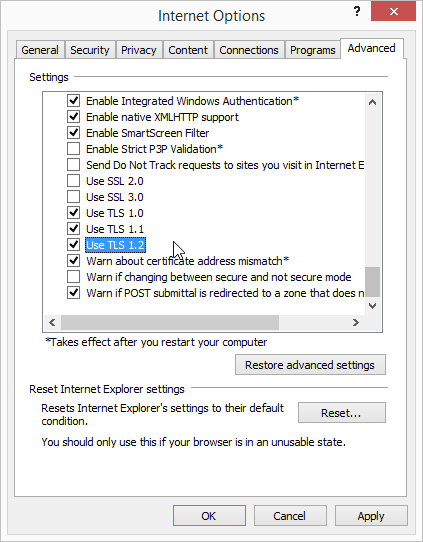Uncheck the Use TLS 1.0 option
This screenshot has height=542, width=423.
coord(73,213)
